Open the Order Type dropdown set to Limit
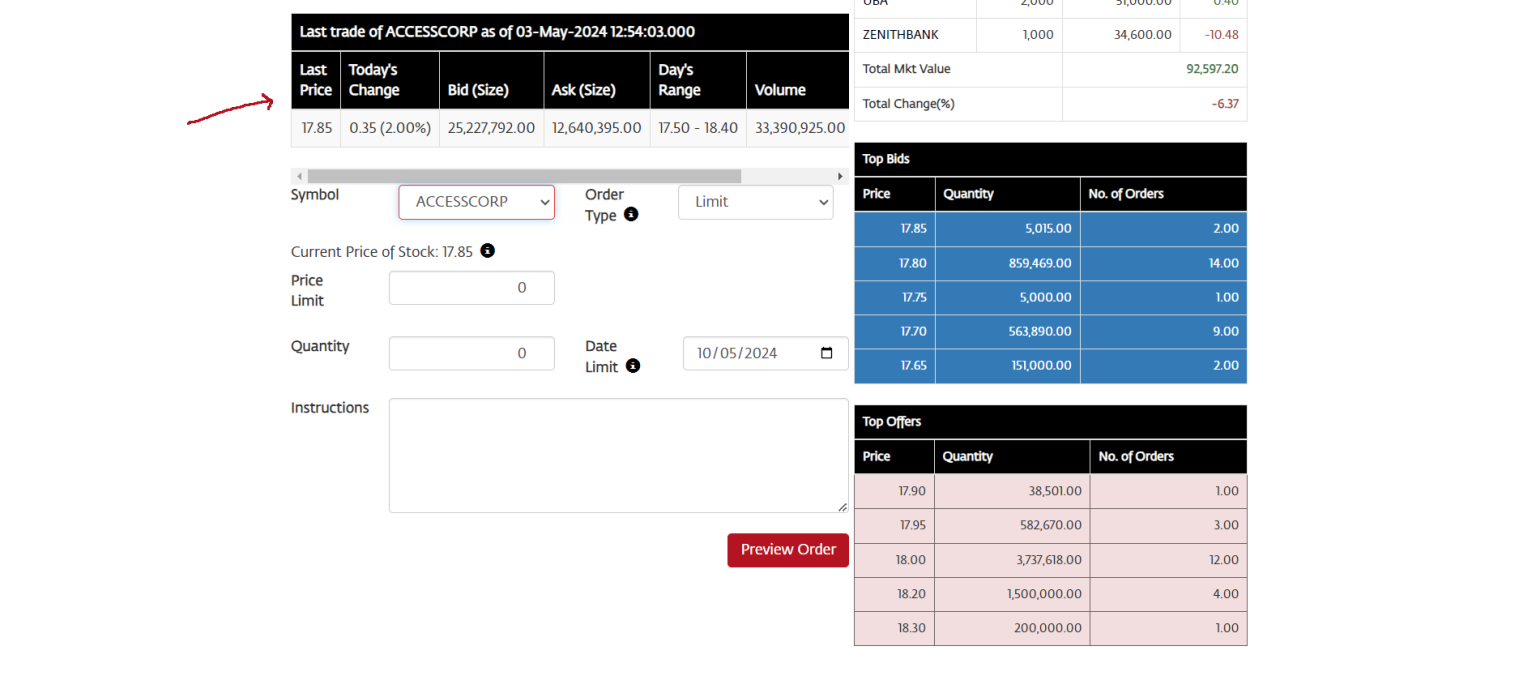Image resolution: width=1536 pixels, height=689 pixels. pos(755,202)
